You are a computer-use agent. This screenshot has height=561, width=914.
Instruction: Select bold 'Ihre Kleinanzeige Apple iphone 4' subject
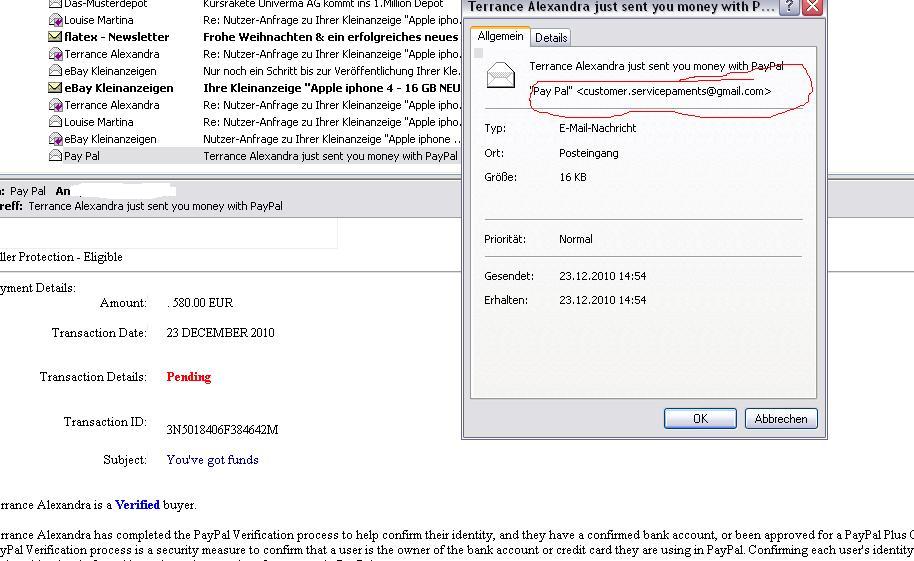click(x=331, y=88)
